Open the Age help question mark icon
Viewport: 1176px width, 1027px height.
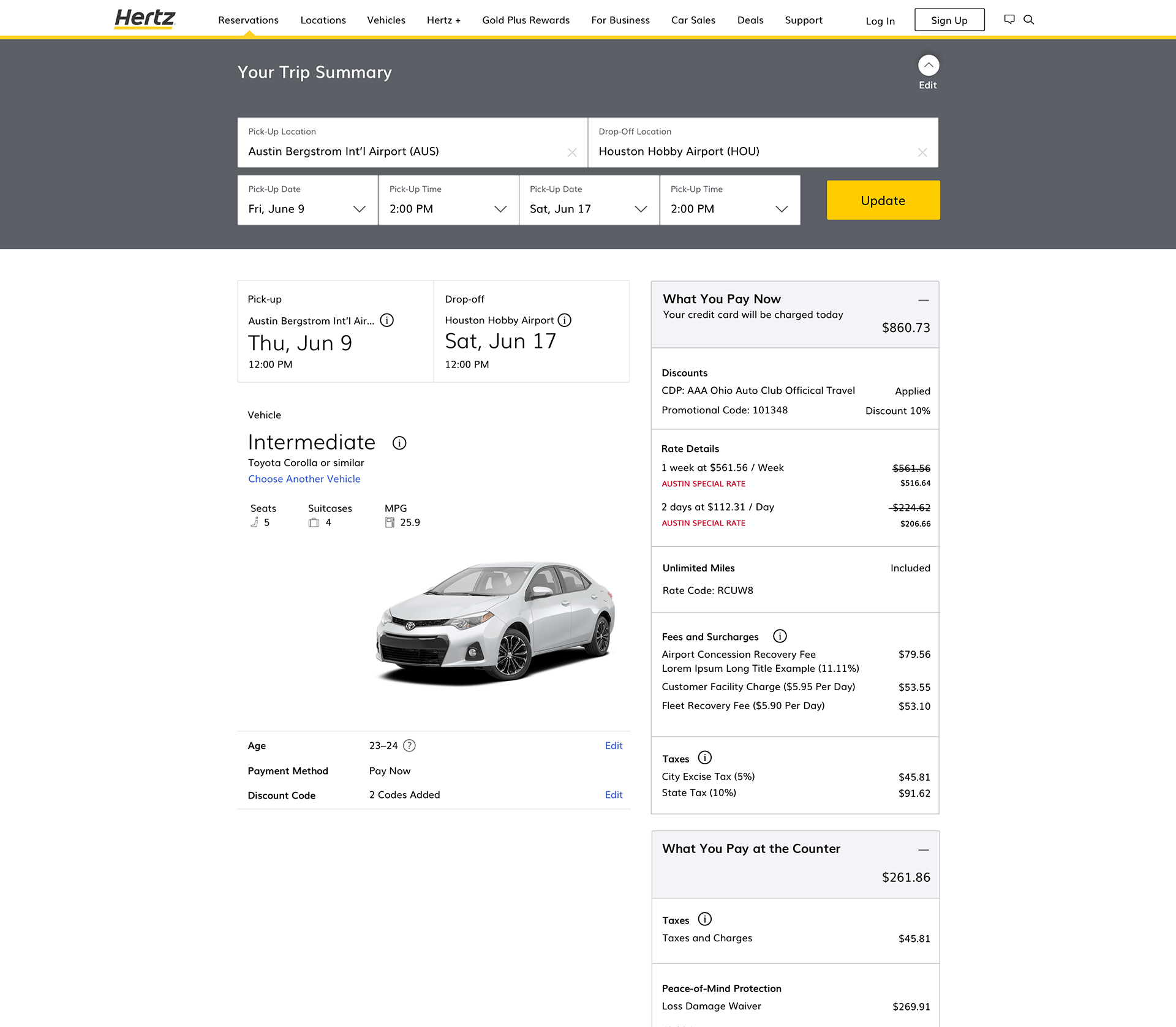(x=410, y=745)
